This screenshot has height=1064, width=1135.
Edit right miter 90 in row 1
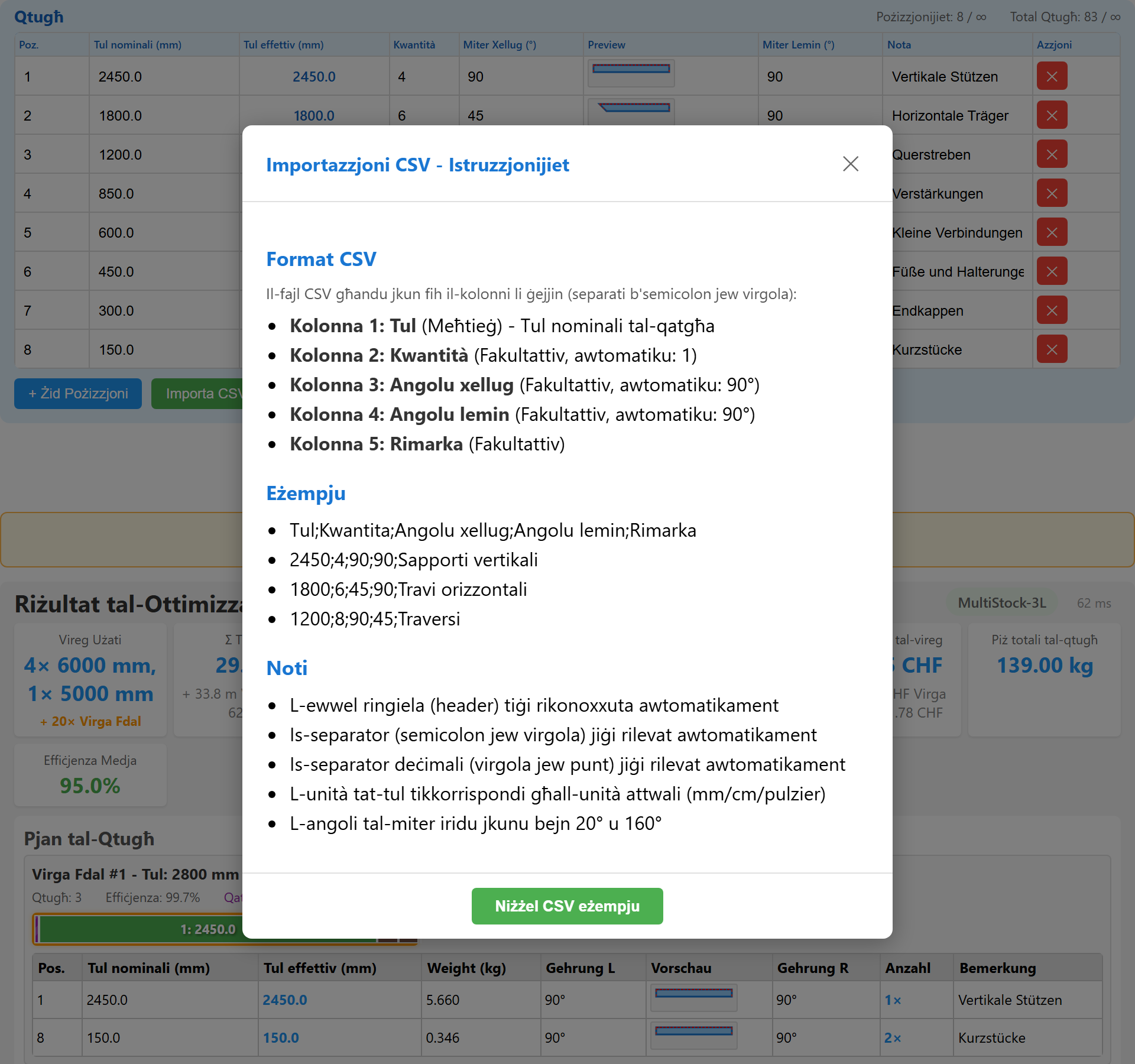pos(820,77)
